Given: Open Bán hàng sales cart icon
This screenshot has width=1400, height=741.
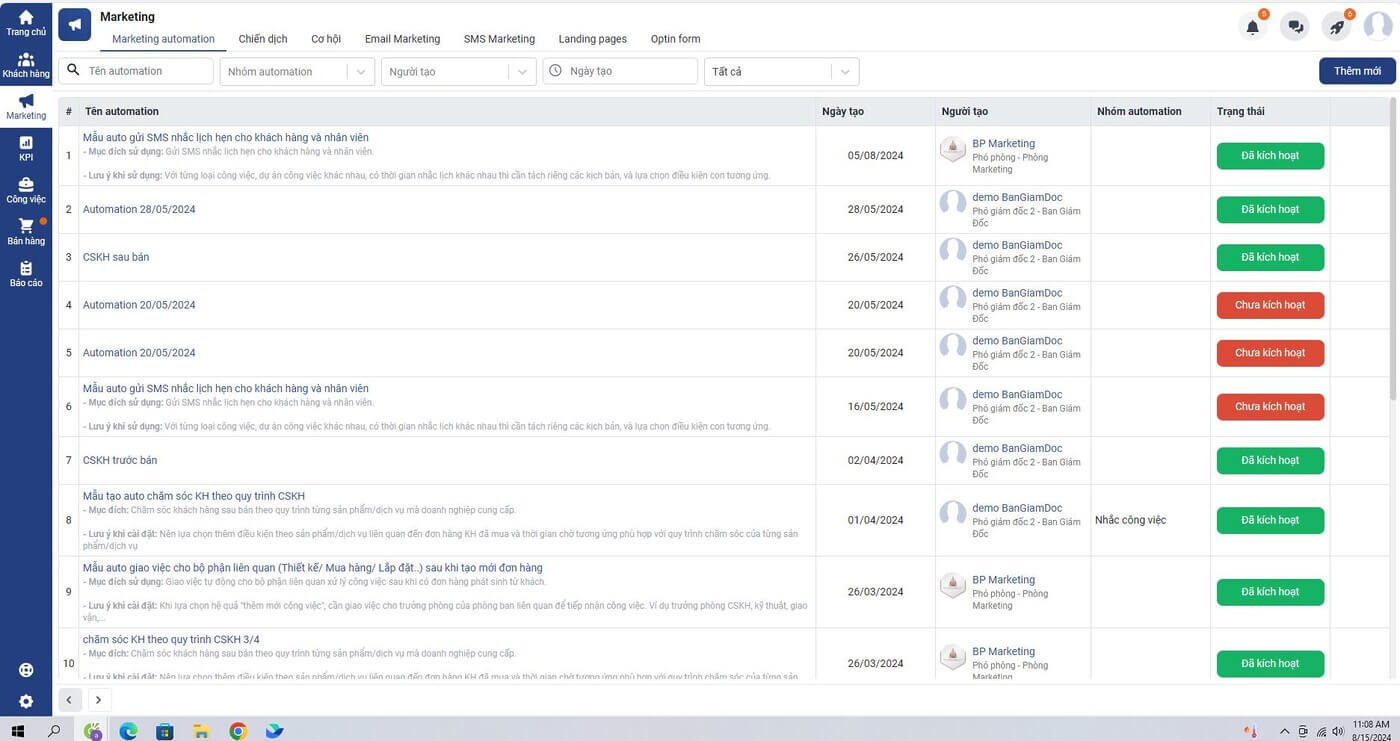Looking at the screenshot, I should coord(25,232).
